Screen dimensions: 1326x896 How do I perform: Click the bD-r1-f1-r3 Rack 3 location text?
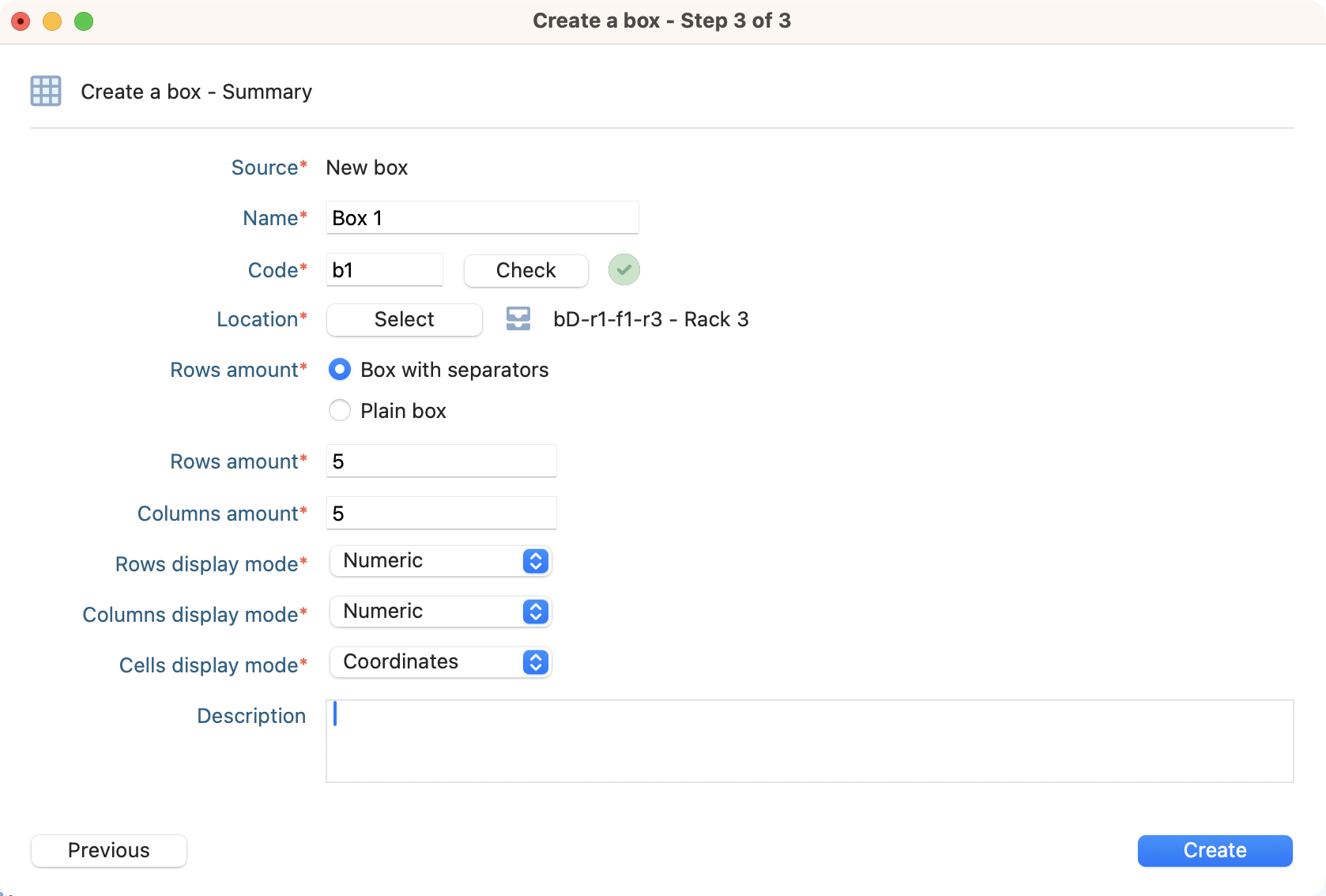(650, 319)
